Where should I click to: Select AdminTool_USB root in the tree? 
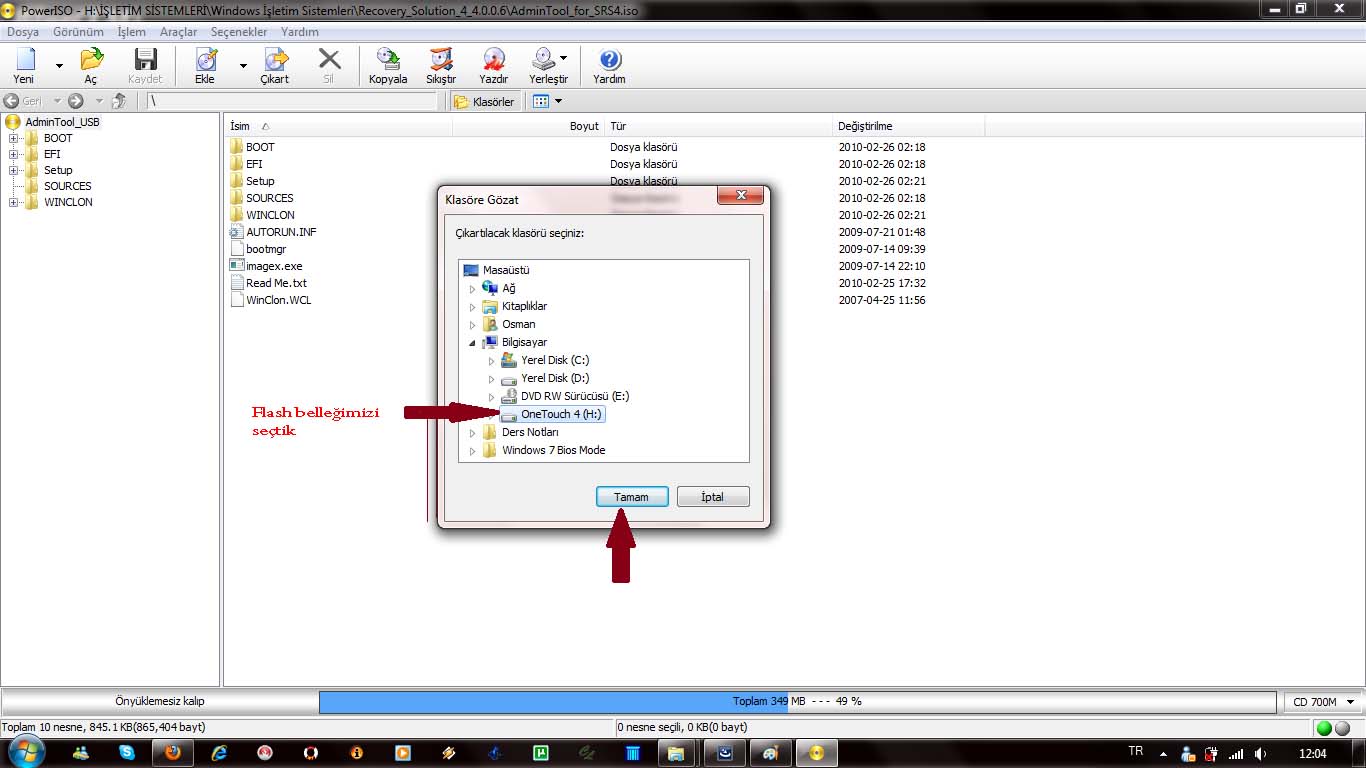62,122
